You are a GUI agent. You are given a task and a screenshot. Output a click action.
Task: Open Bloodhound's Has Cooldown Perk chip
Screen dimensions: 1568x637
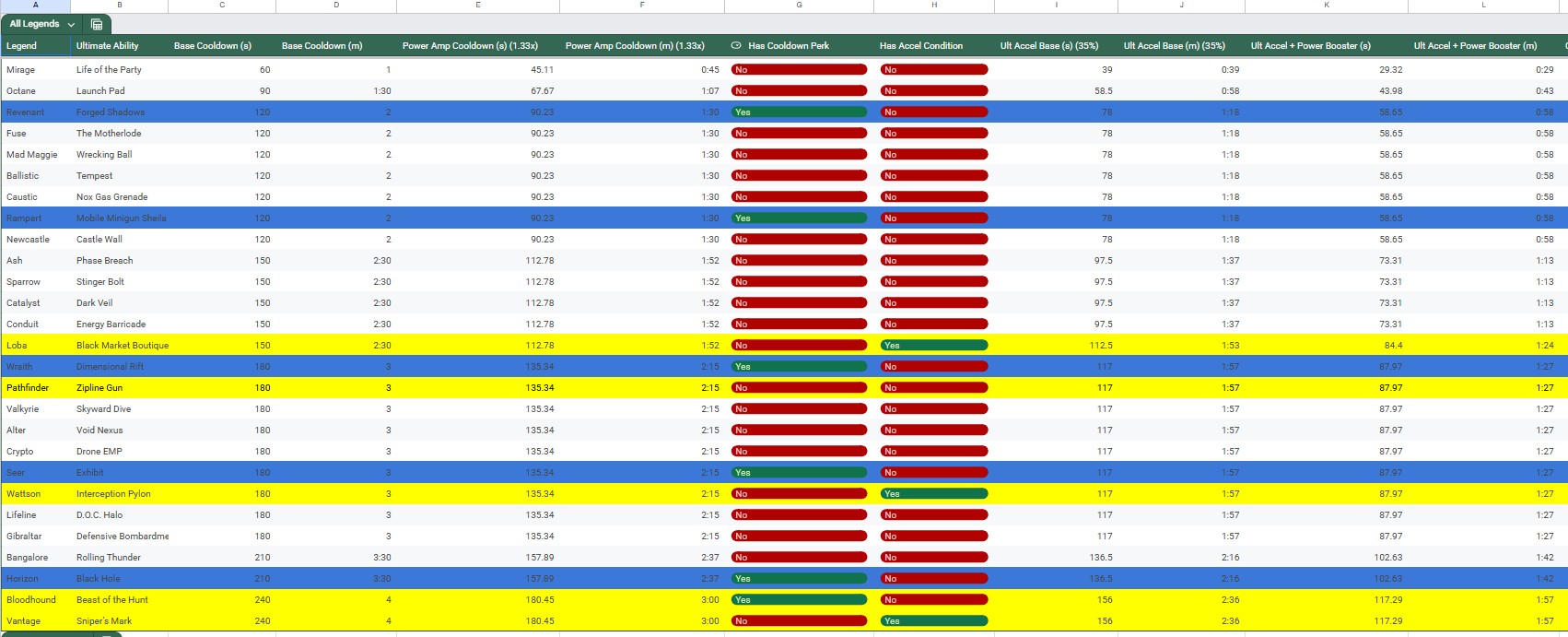pyautogui.click(x=799, y=599)
